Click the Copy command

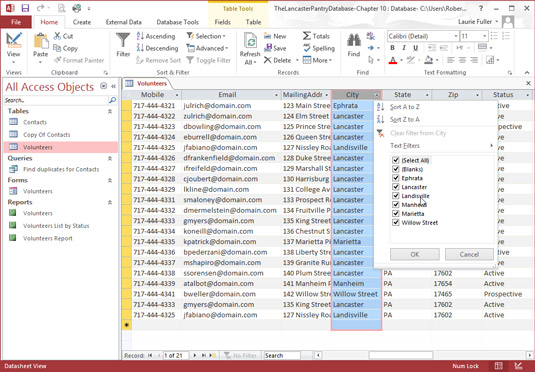tap(66, 48)
